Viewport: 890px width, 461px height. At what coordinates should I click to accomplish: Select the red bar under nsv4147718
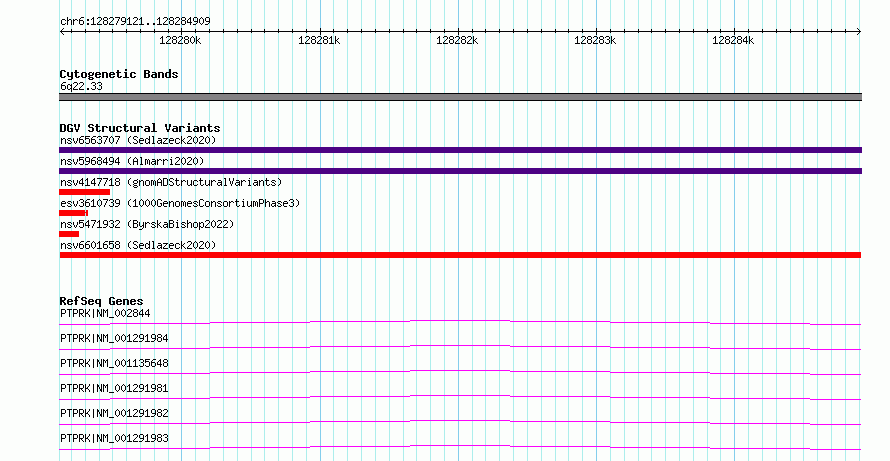[x=85, y=192]
